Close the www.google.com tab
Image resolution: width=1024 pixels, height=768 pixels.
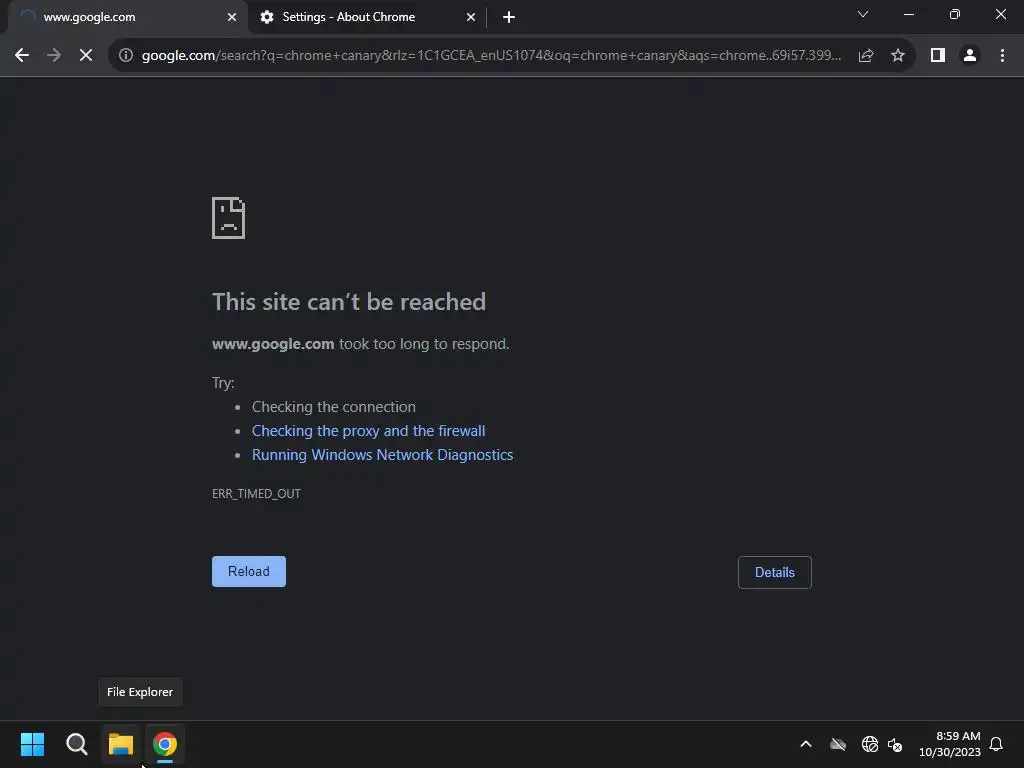tap(232, 17)
